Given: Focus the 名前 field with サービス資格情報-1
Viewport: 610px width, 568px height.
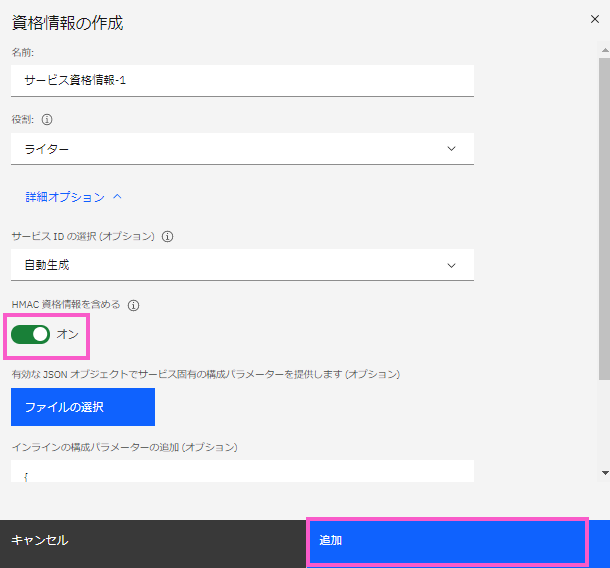Looking at the screenshot, I should [240, 80].
